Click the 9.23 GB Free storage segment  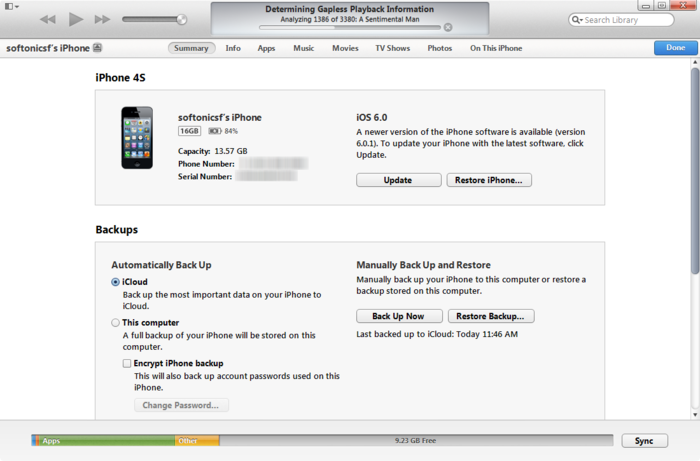coord(416,440)
